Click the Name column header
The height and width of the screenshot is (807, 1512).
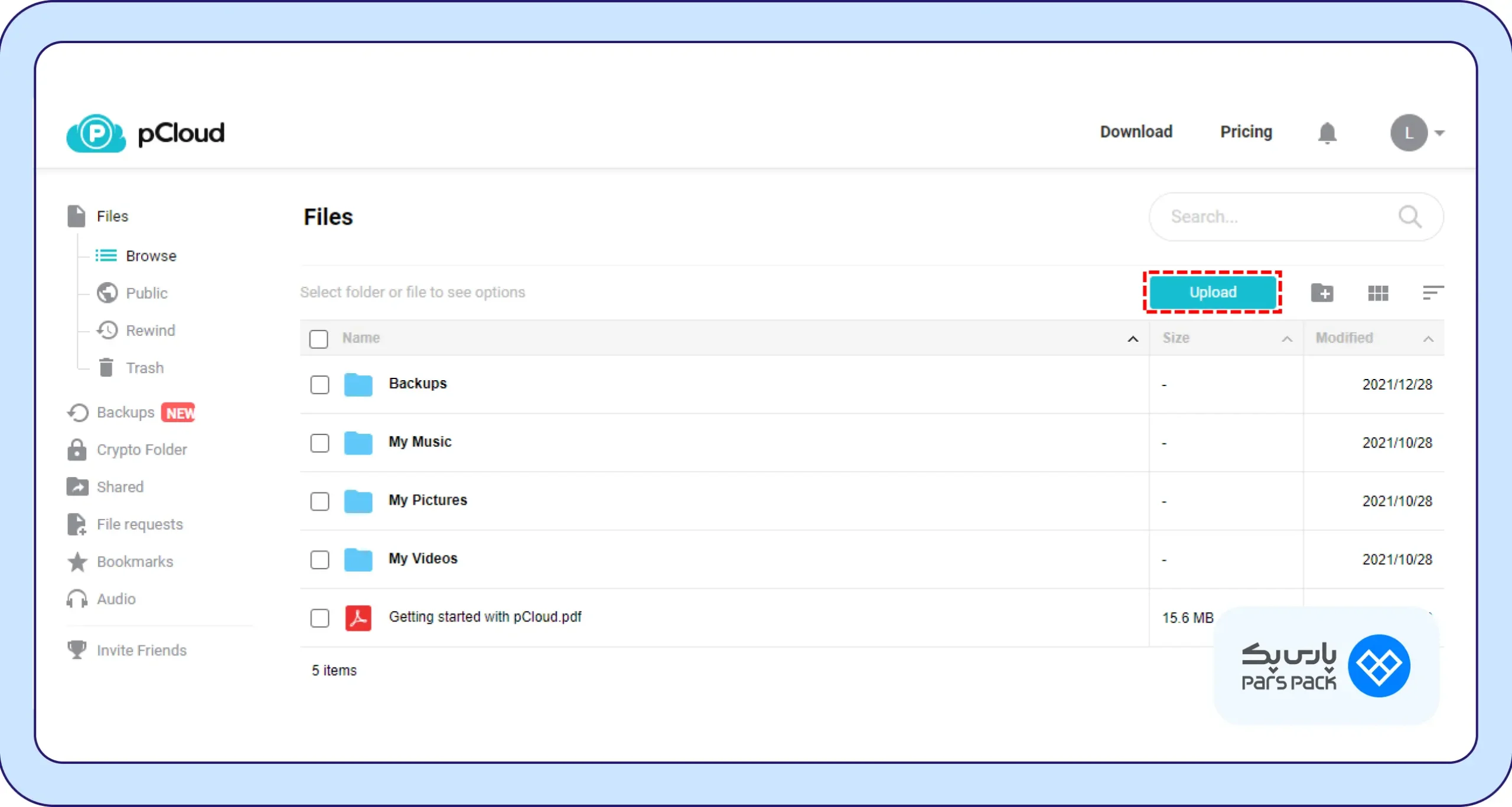point(361,338)
